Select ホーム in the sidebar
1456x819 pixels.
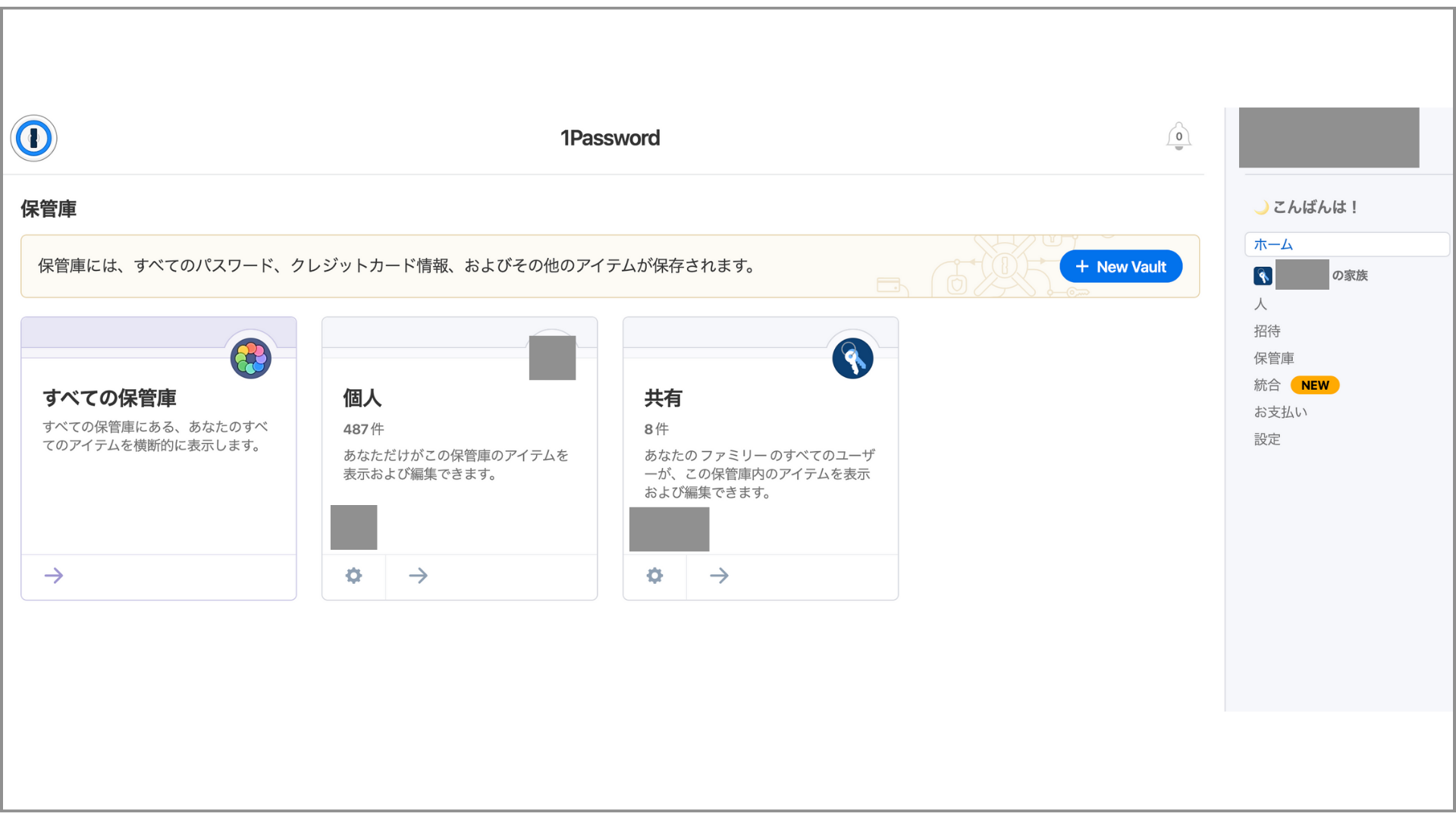click(x=1347, y=244)
